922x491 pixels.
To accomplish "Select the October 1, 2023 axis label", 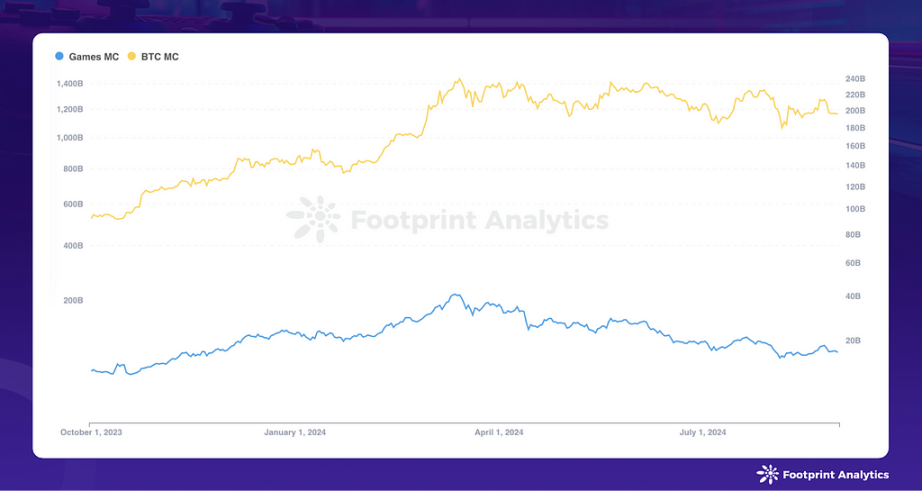I will tap(91, 432).
